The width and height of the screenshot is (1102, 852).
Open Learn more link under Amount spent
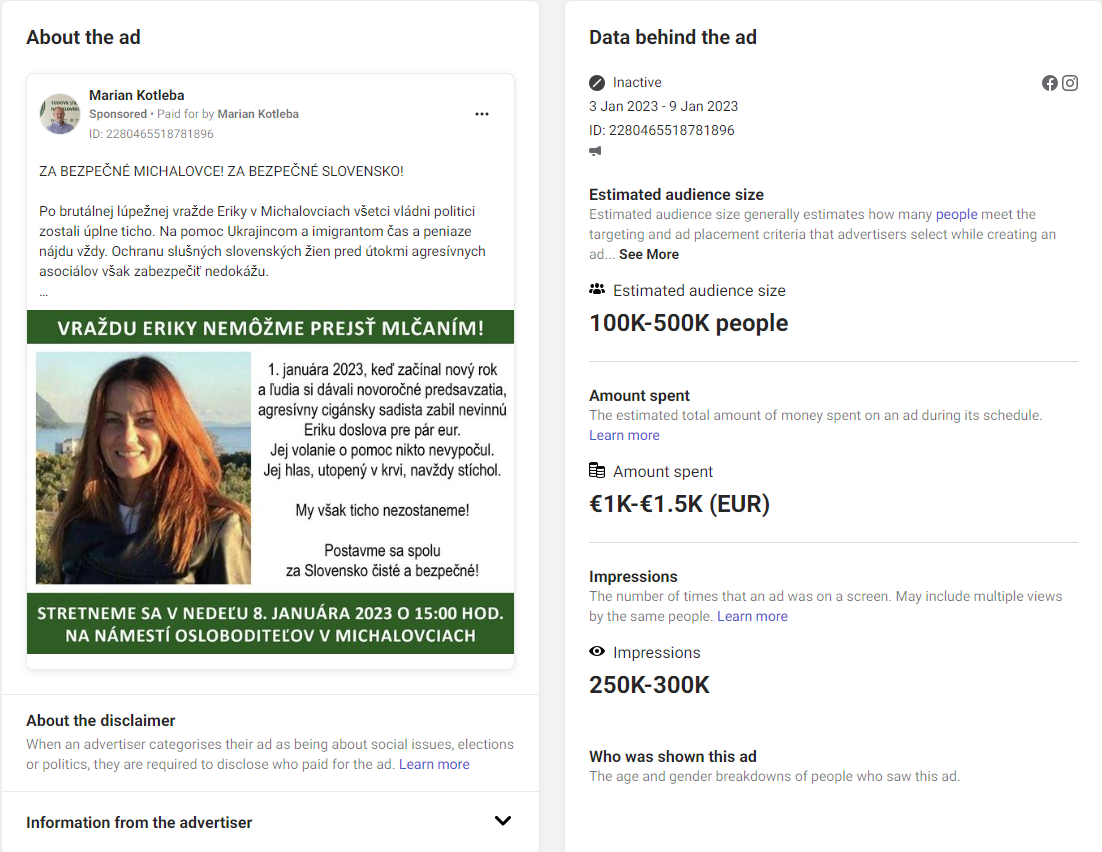624,435
